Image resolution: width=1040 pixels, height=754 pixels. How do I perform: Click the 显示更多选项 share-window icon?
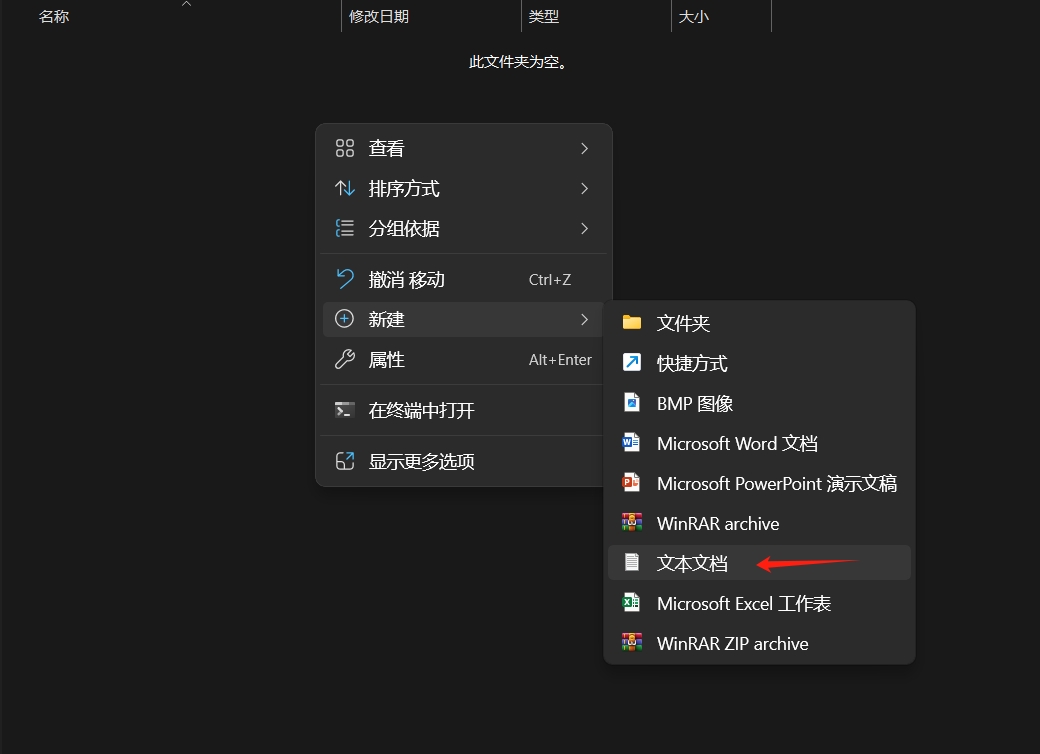click(345, 461)
